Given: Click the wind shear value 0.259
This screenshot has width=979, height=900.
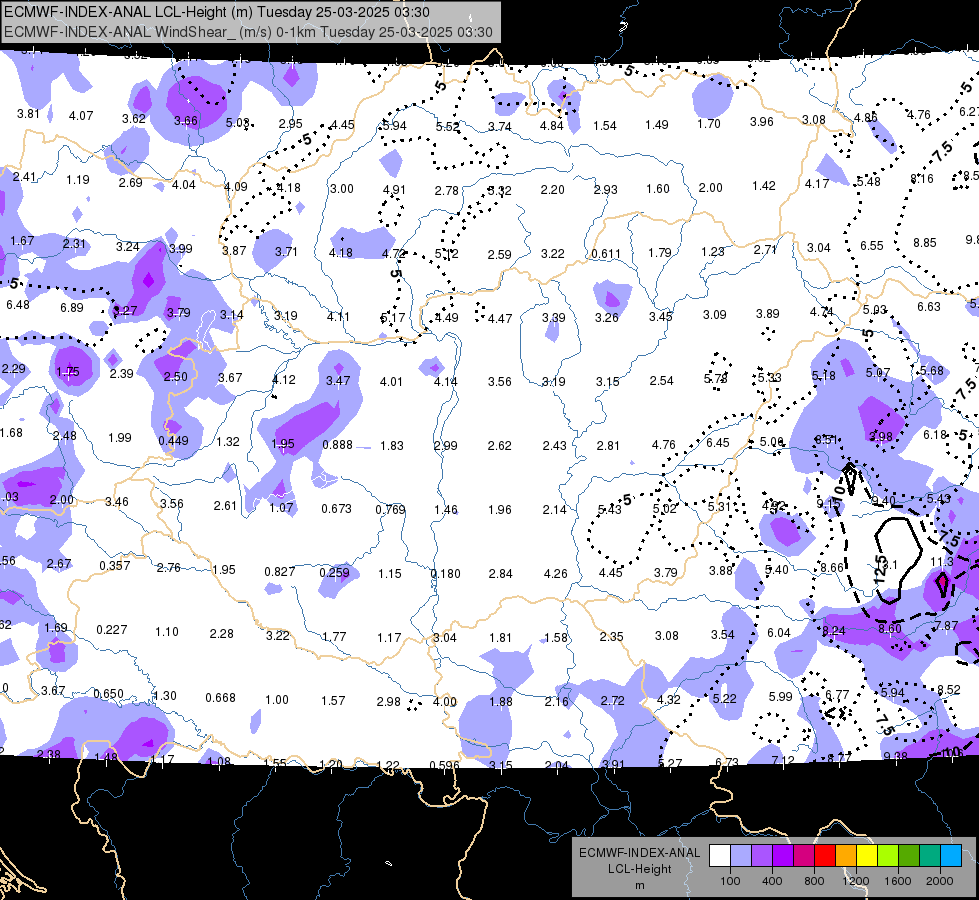Looking at the screenshot, I should point(335,573).
